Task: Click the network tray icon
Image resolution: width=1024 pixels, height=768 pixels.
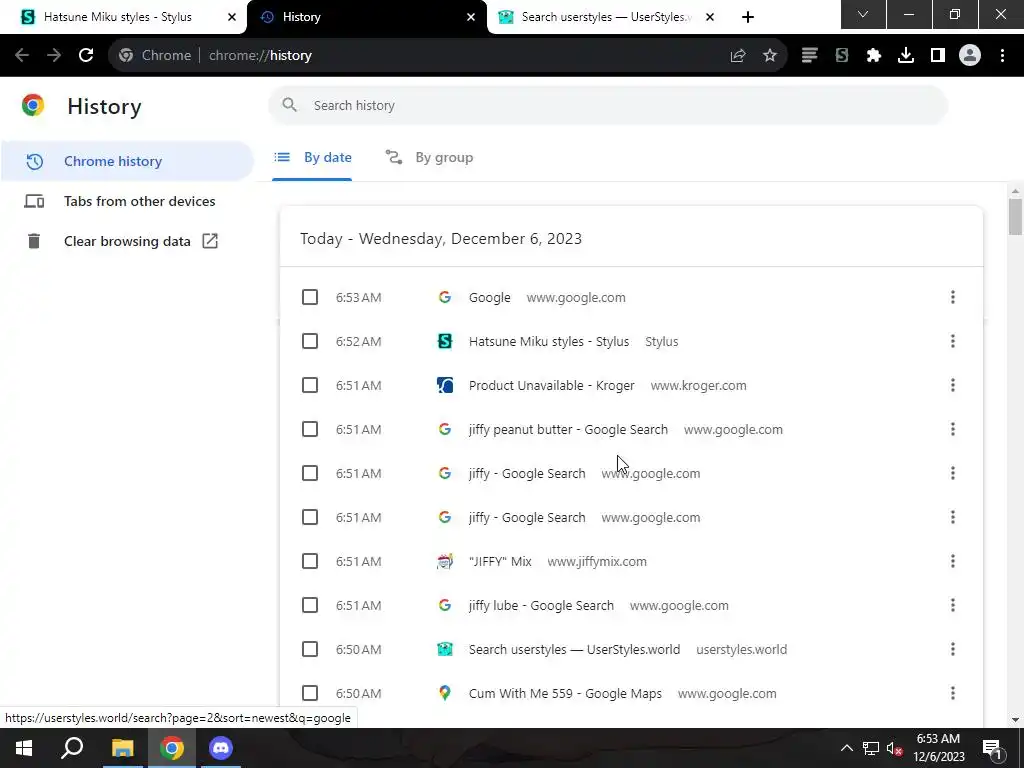Action: click(x=871, y=748)
